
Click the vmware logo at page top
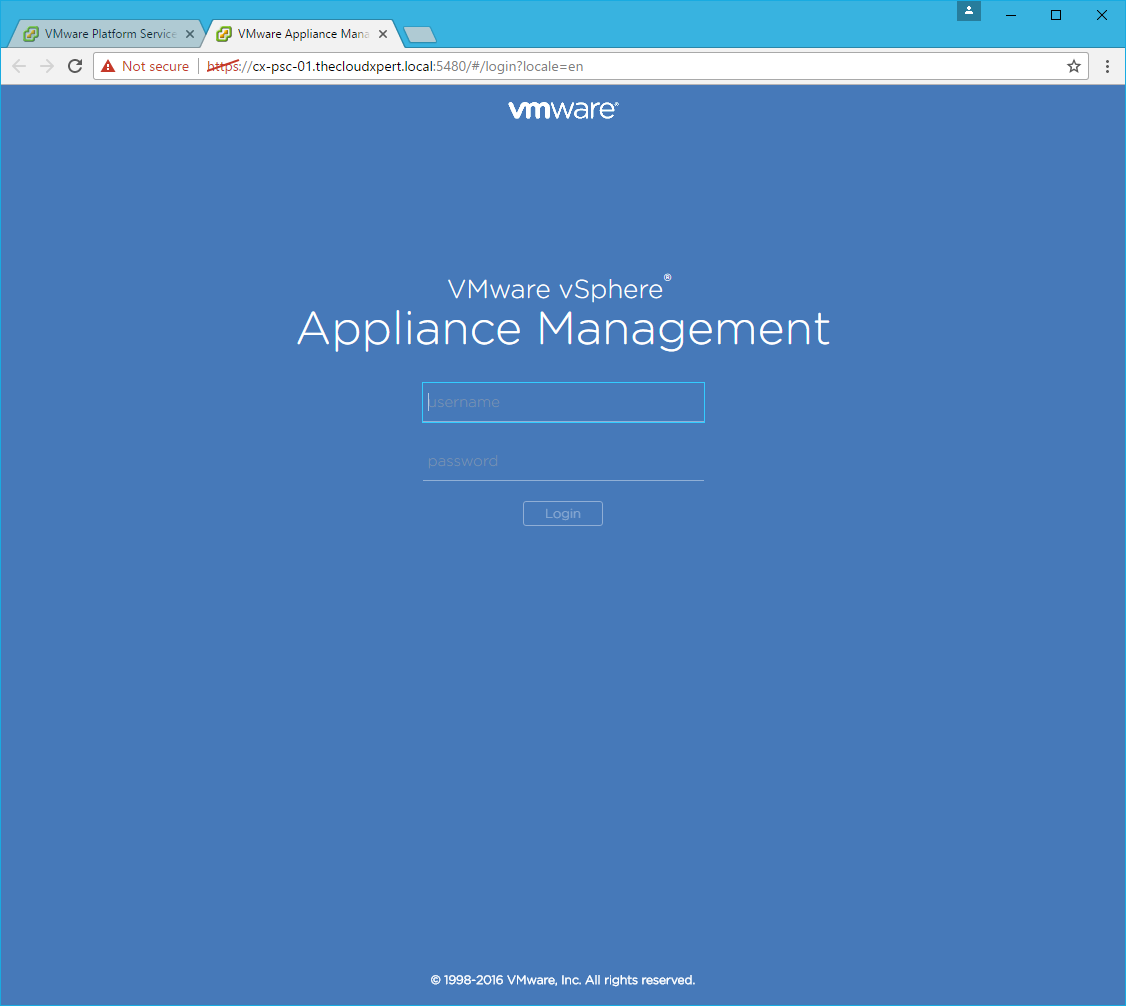[563, 110]
